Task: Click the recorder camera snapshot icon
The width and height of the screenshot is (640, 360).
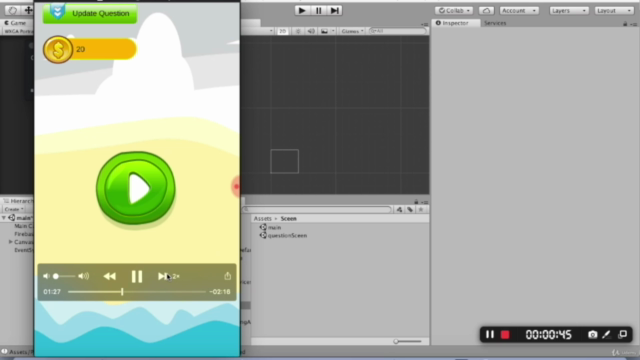Action: (x=592, y=335)
